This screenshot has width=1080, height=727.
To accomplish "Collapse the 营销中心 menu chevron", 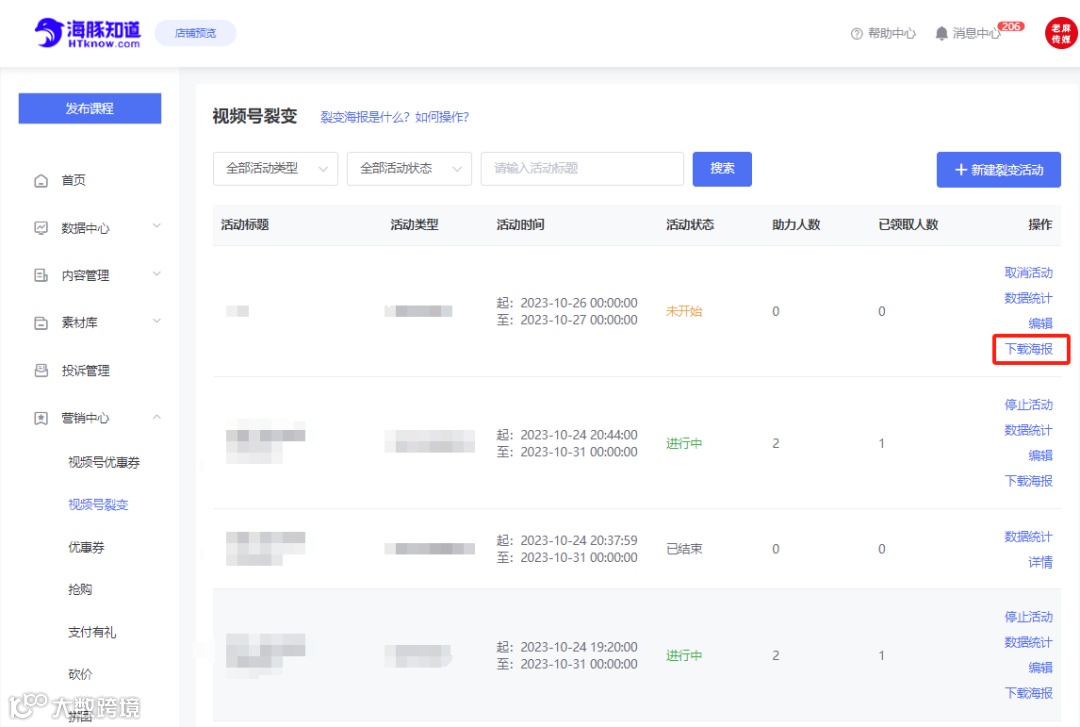I will (x=157, y=417).
